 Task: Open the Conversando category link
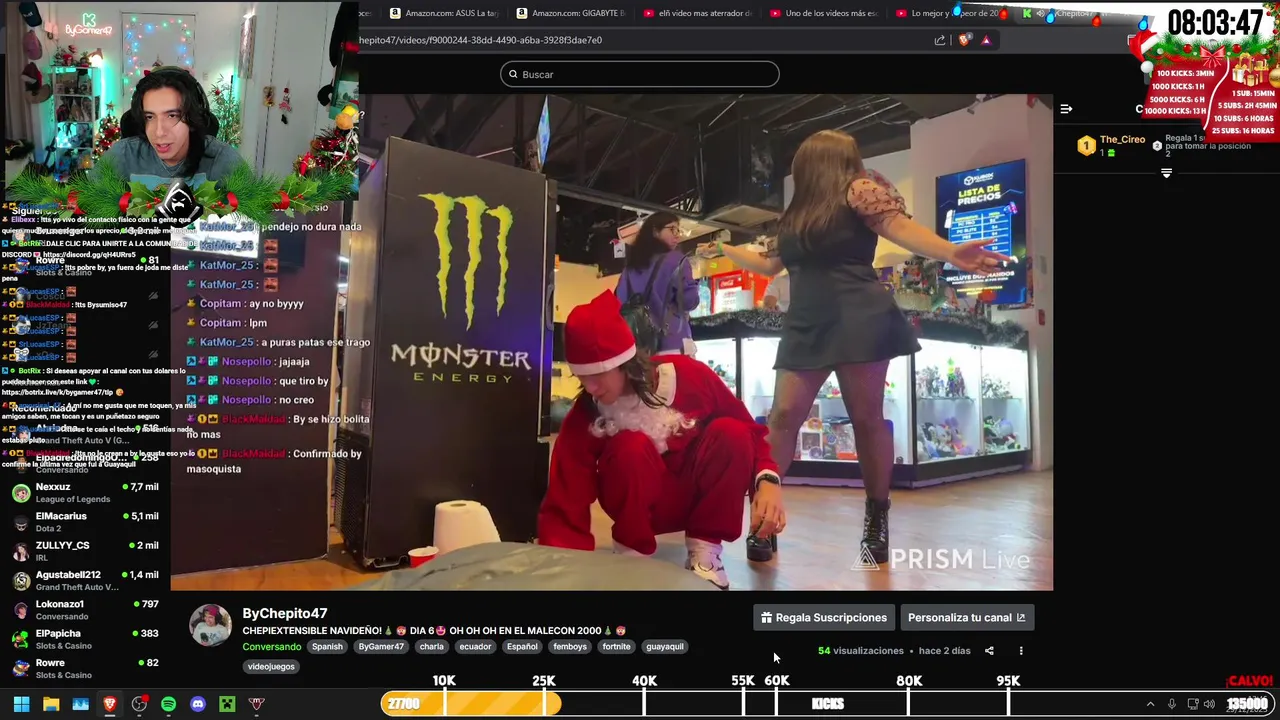(272, 647)
